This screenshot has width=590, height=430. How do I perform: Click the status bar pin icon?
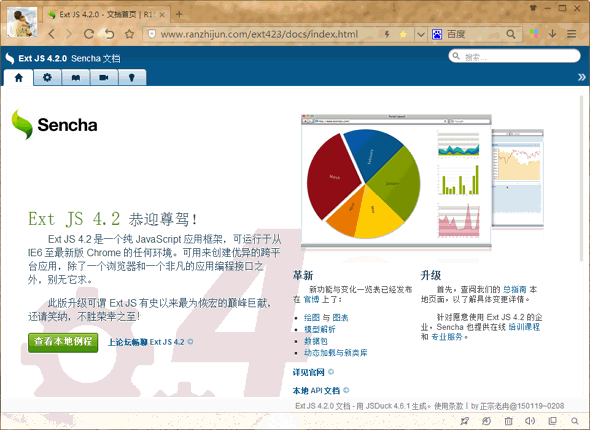click(465, 421)
